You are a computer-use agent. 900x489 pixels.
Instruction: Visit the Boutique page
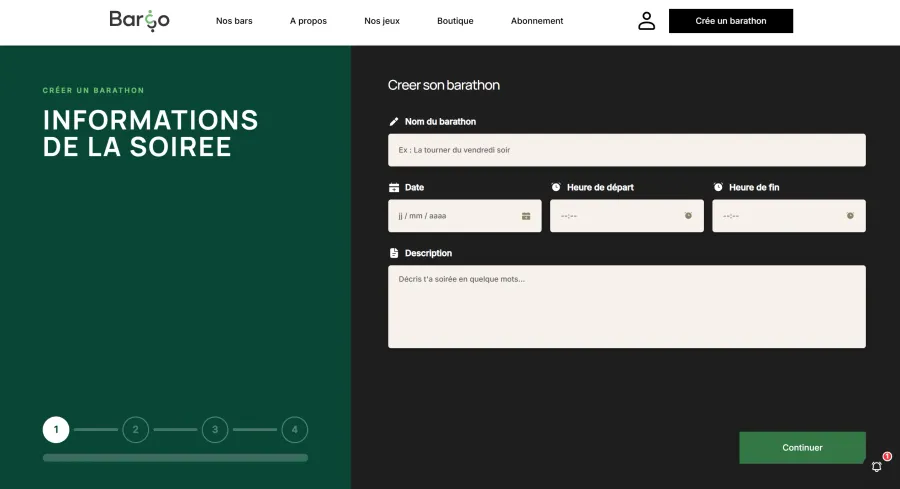tap(455, 21)
